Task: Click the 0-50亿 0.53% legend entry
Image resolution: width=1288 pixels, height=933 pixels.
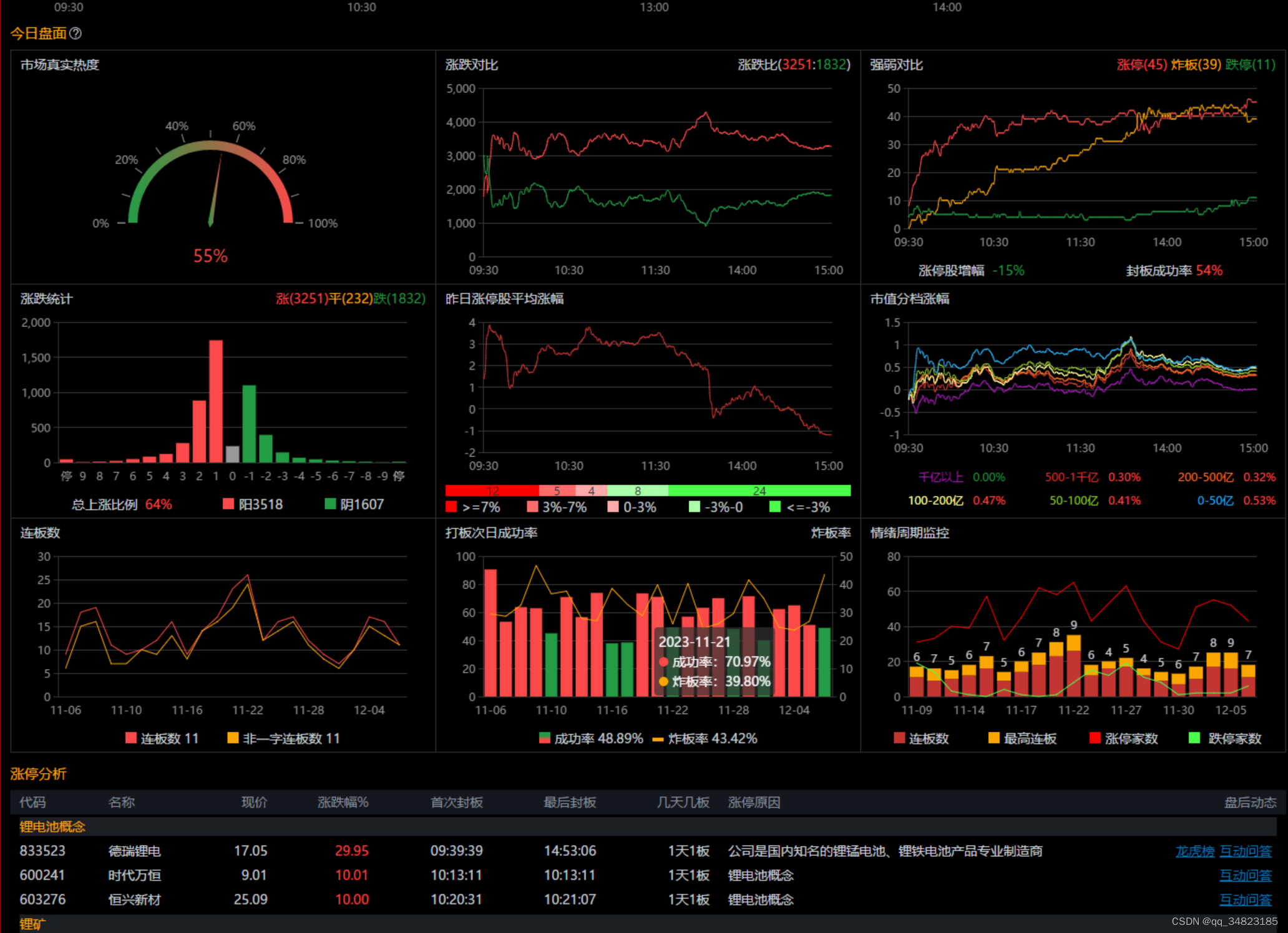Action: coord(1236,501)
